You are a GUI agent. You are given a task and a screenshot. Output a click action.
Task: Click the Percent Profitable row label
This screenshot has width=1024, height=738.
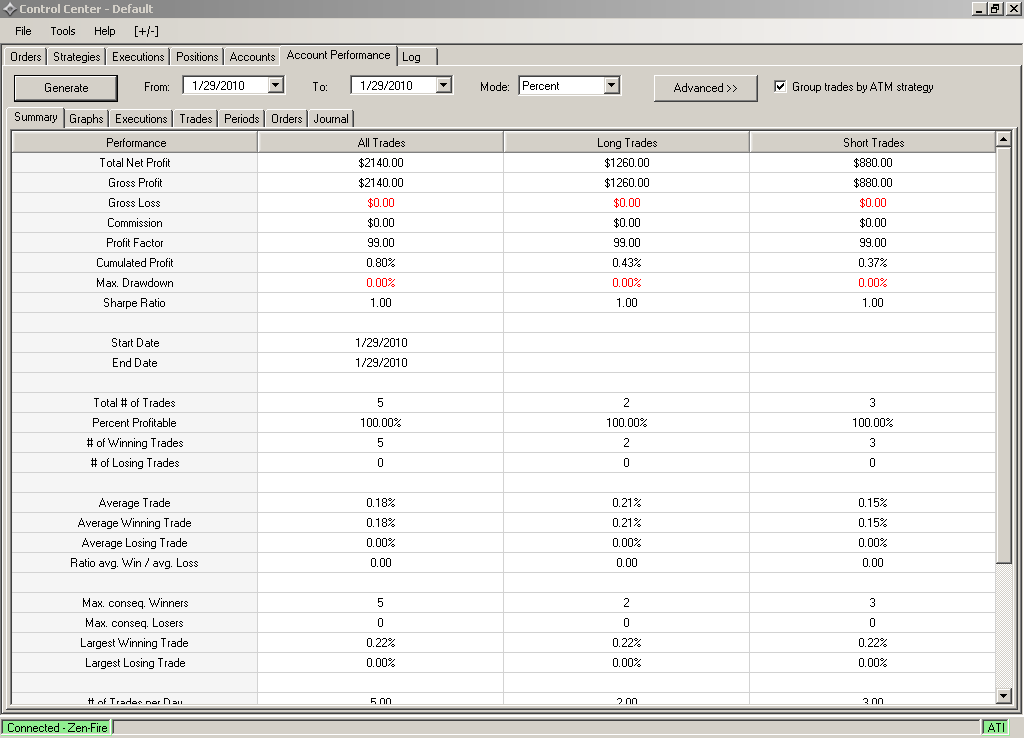coord(134,423)
